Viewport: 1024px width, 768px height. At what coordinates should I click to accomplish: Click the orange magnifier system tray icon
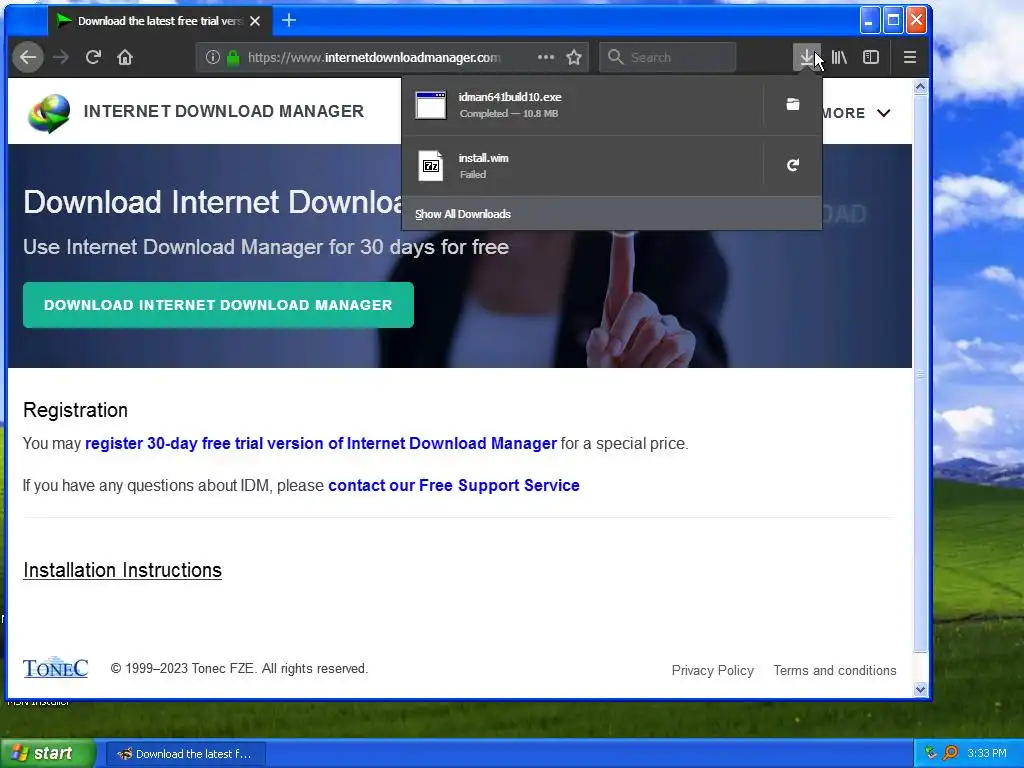coord(950,753)
